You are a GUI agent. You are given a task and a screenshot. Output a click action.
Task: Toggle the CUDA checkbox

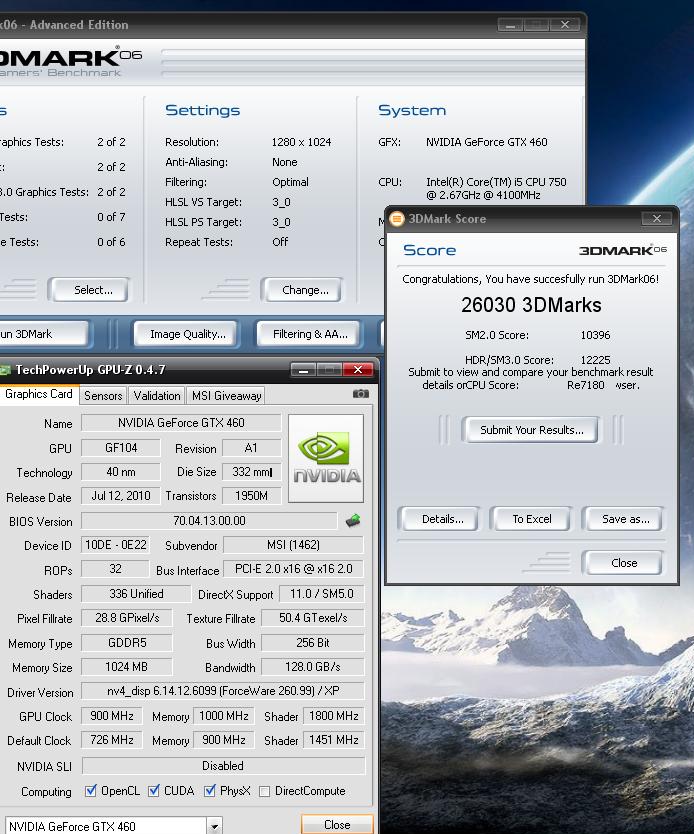(x=154, y=791)
